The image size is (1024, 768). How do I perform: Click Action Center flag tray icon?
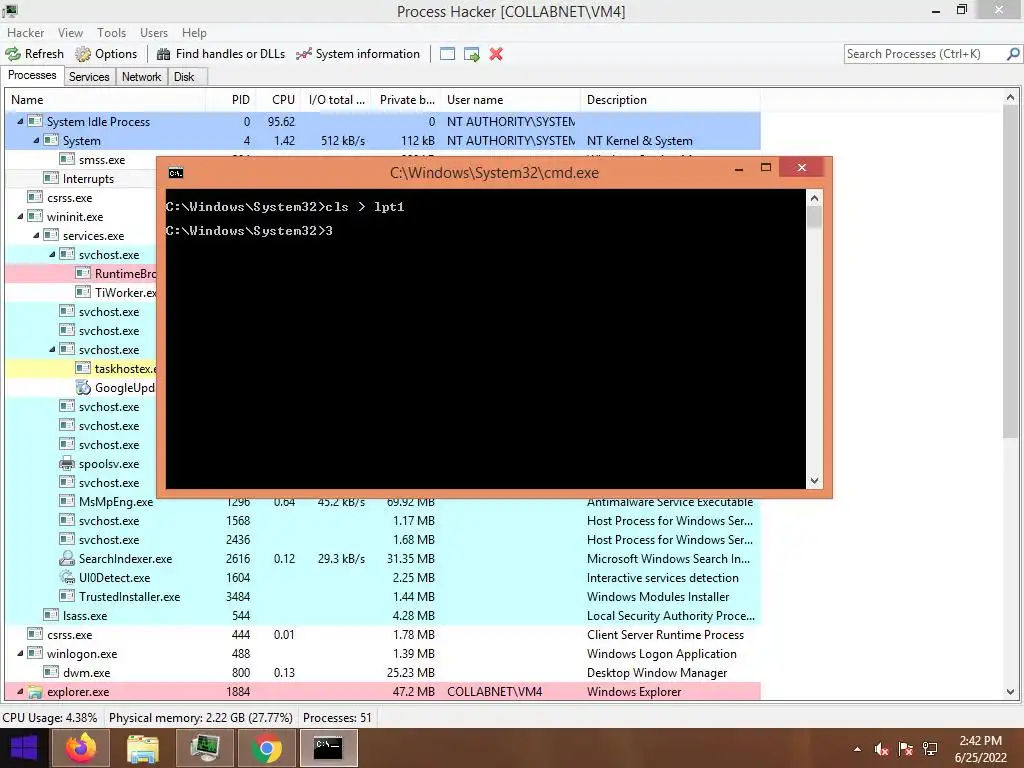tap(905, 749)
